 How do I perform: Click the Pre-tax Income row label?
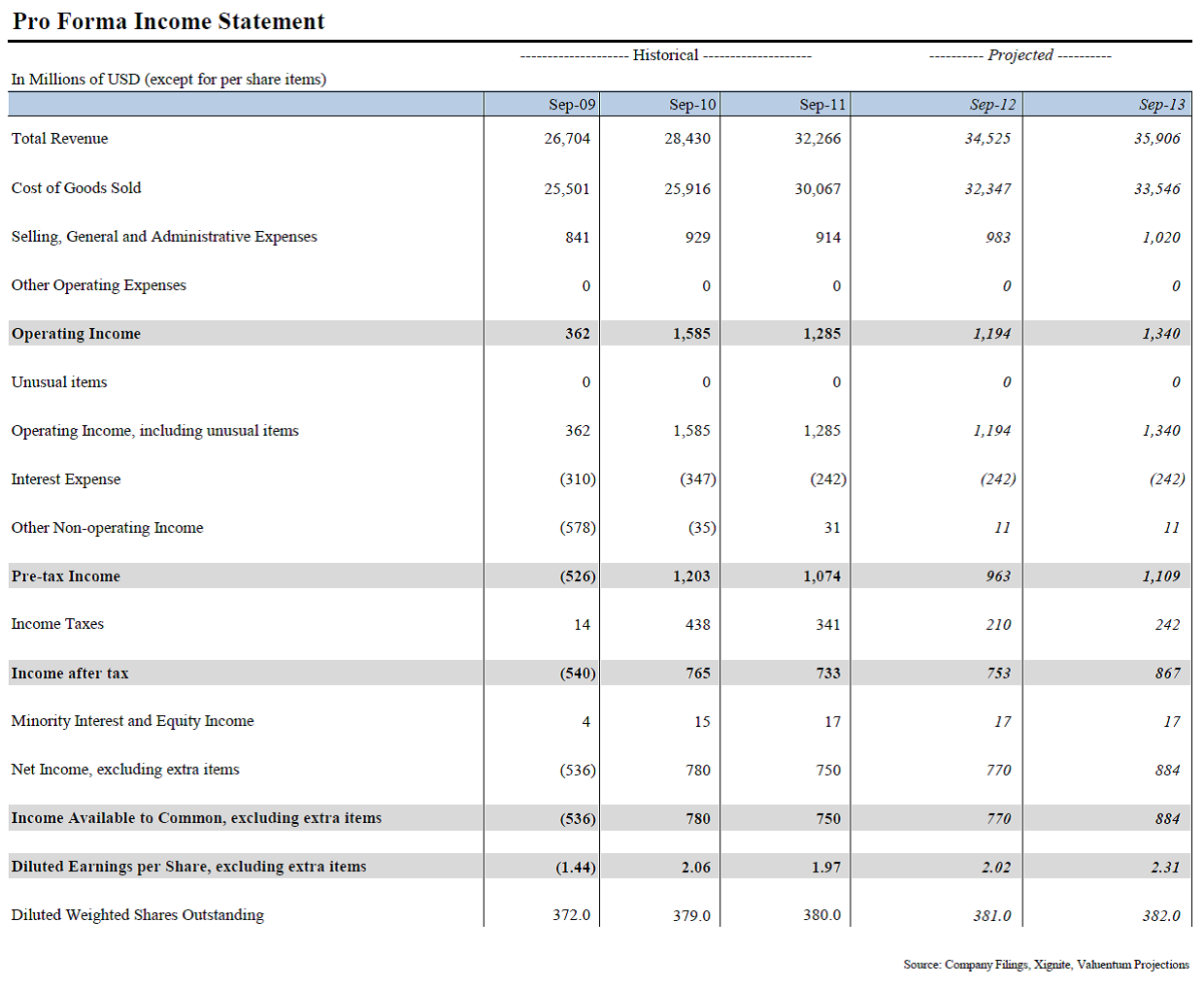[x=65, y=576]
